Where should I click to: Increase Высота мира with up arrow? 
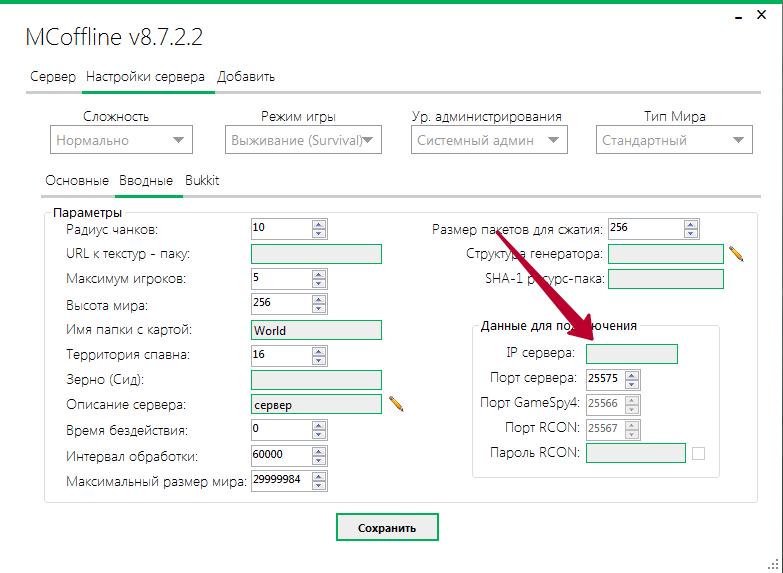point(319,299)
